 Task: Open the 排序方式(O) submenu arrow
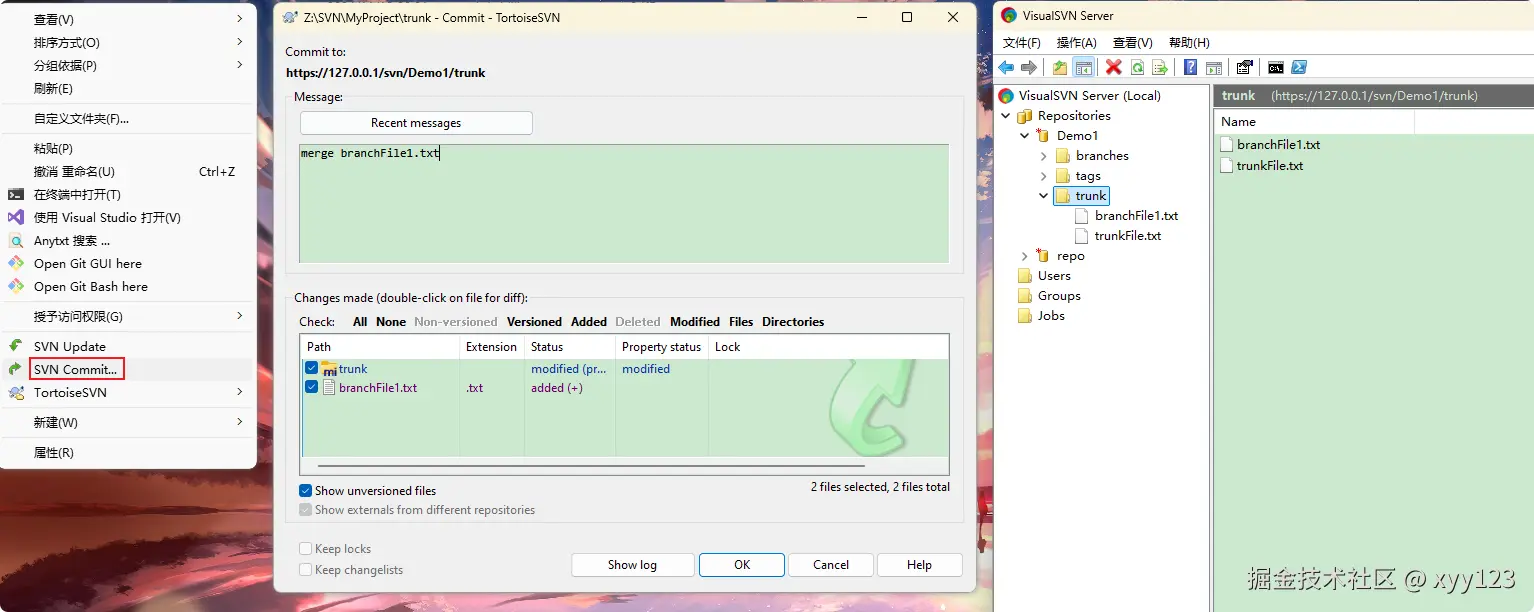tap(240, 42)
